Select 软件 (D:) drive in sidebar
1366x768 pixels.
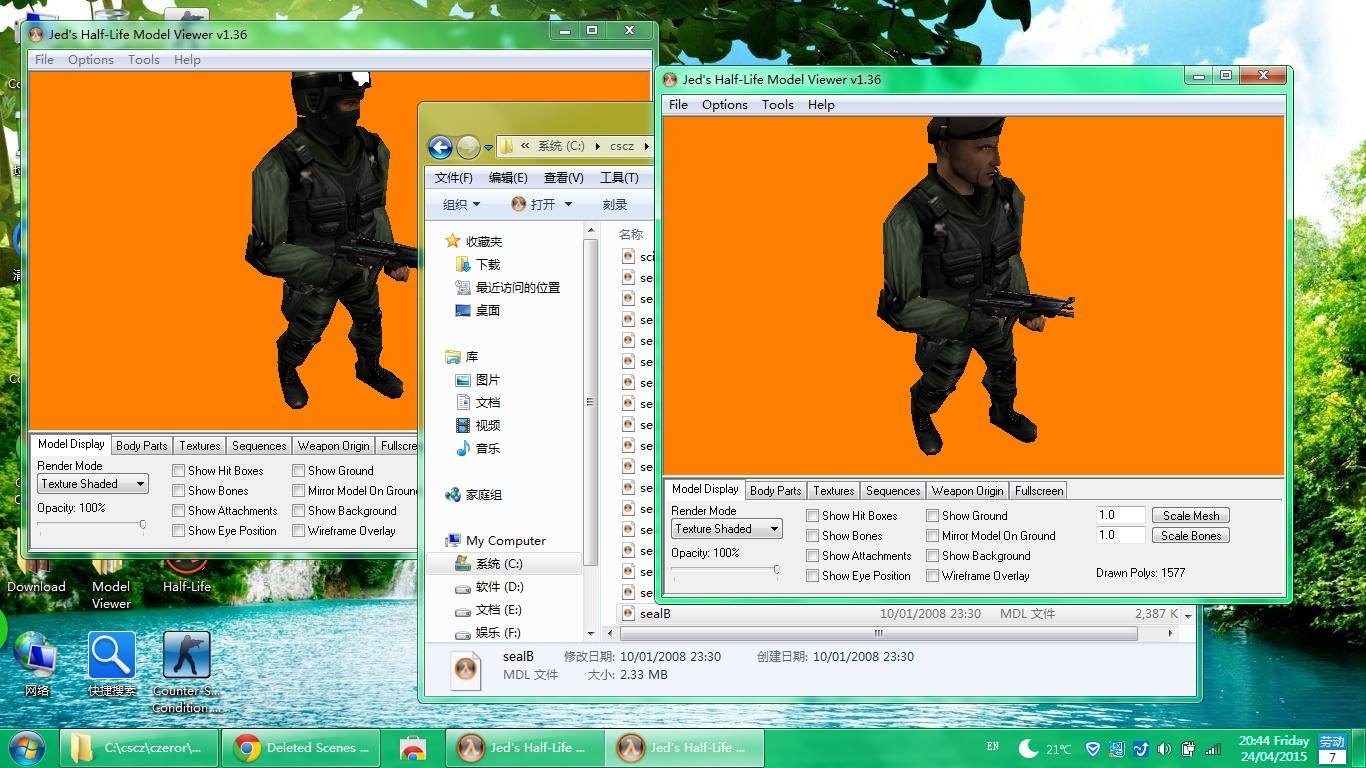[489, 586]
